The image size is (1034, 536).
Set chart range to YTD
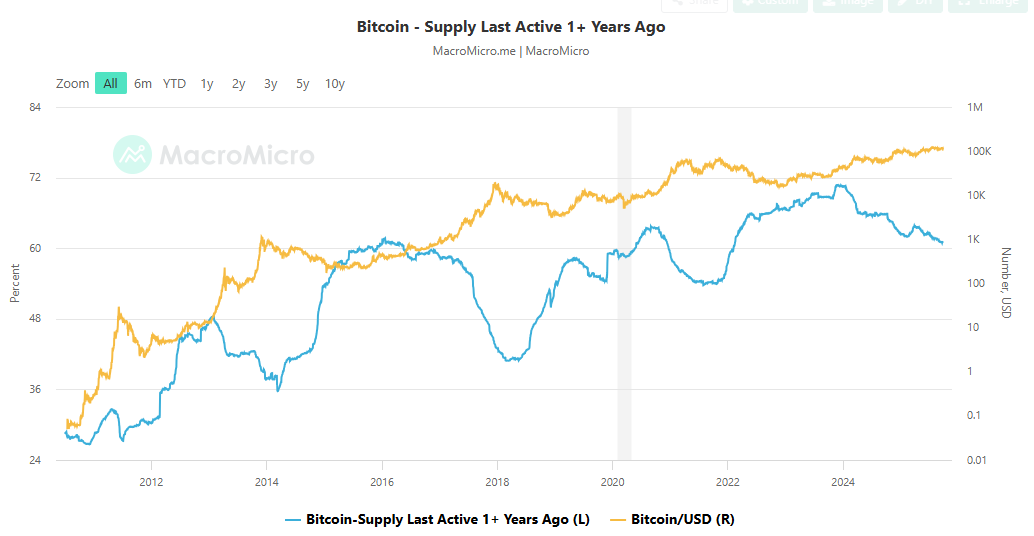click(174, 83)
